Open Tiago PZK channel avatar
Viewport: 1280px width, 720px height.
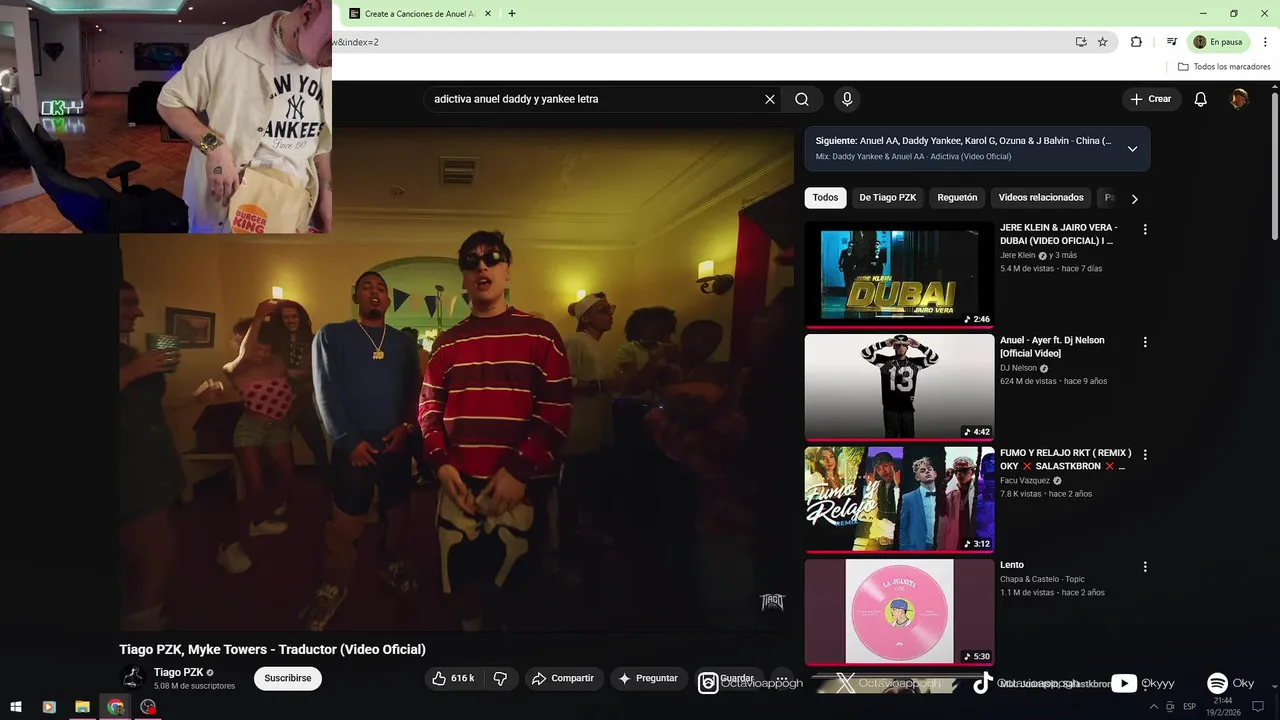pyautogui.click(x=132, y=678)
